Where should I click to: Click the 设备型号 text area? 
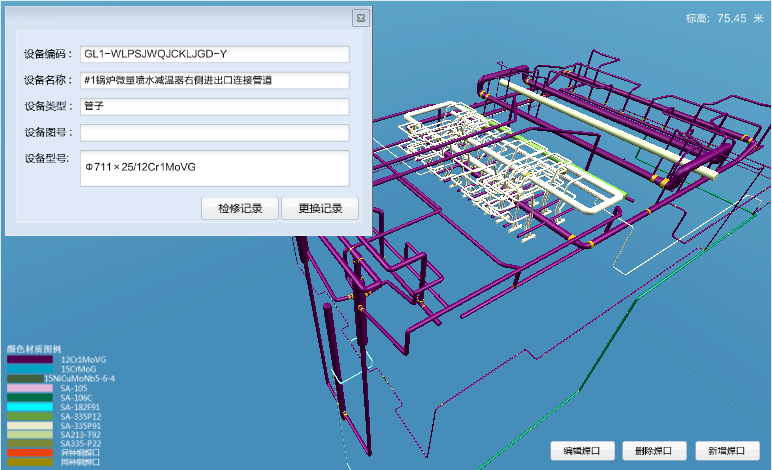click(215, 168)
